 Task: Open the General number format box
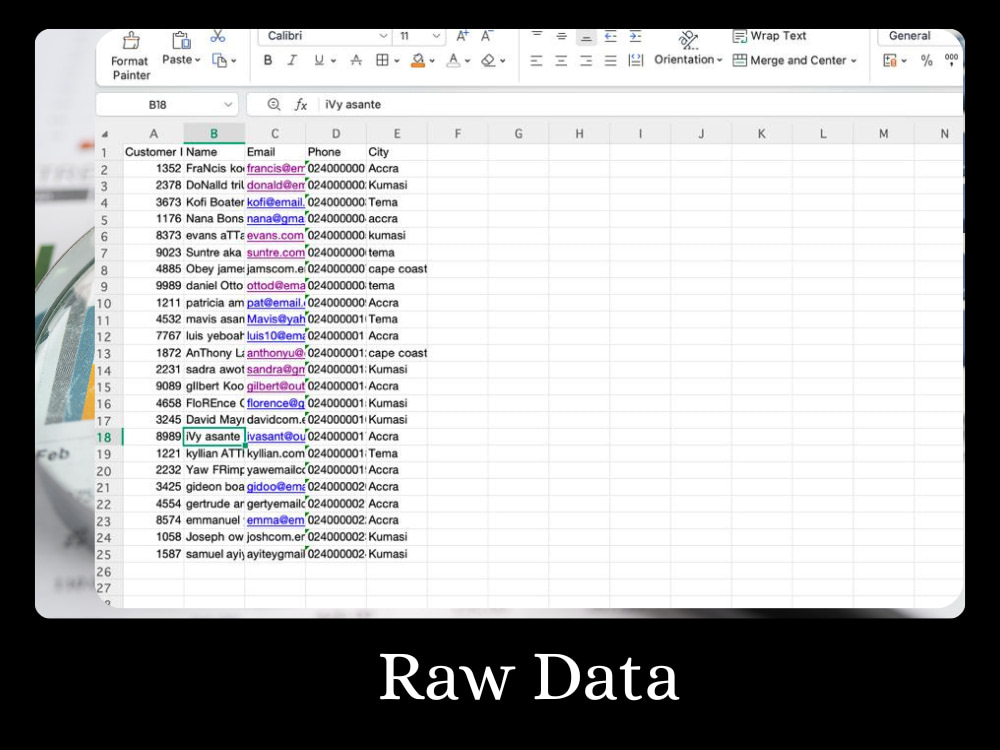click(918, 36)
